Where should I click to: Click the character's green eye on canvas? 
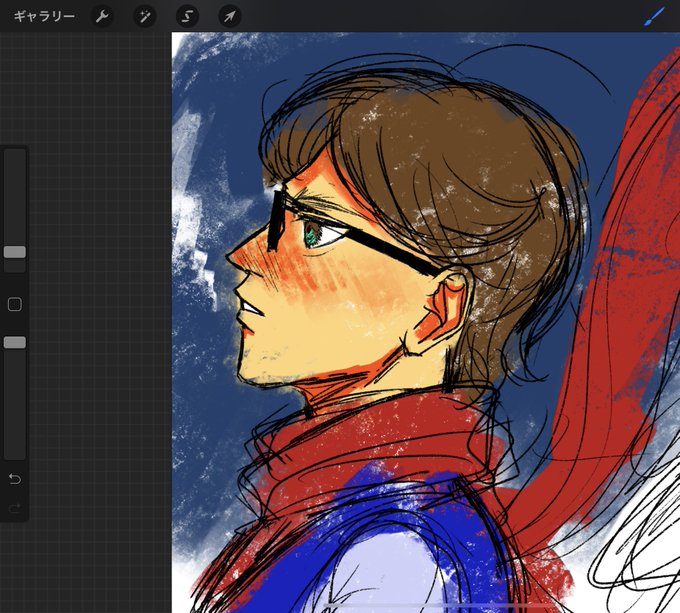(311, 236)
